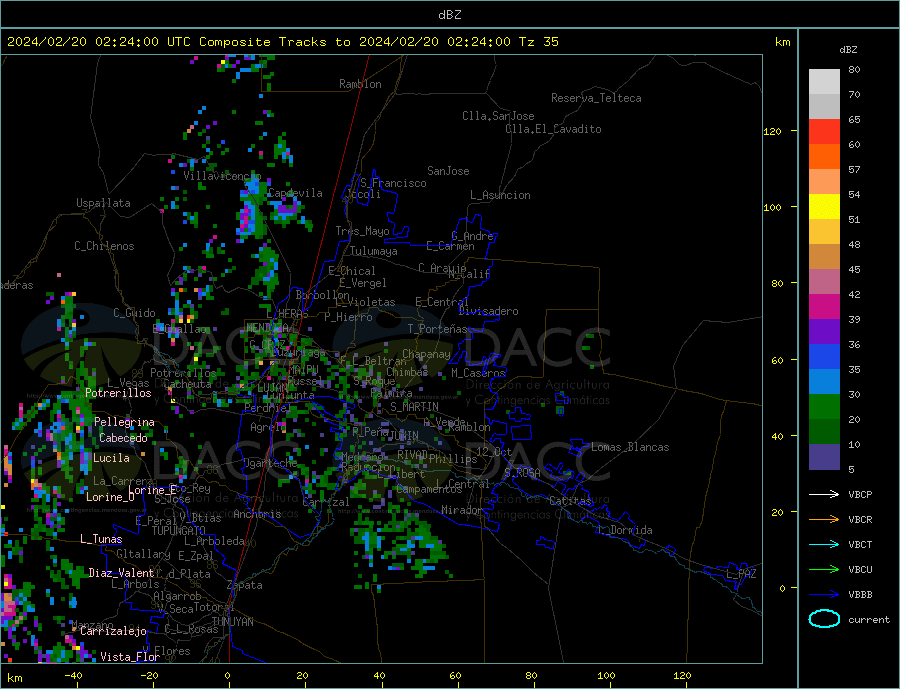Click the blue VBBB arrow in legend

tap(824, 595)
